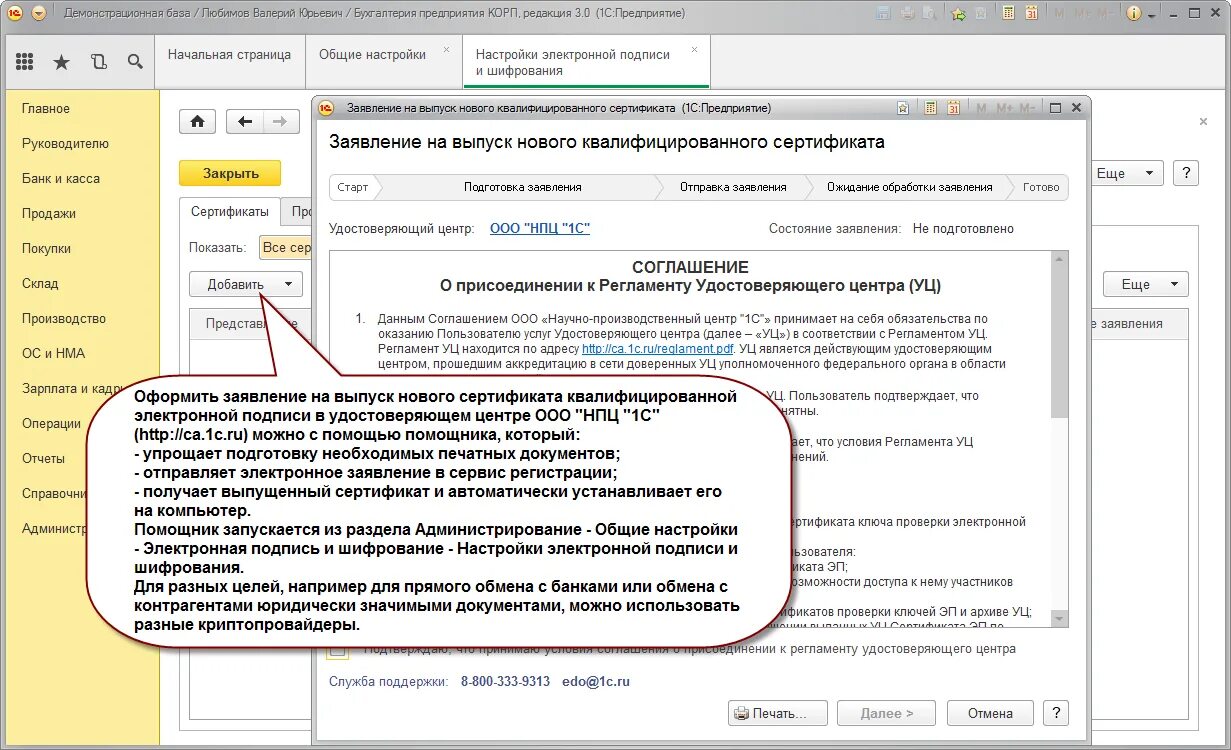This screenshot has height=750, width=1231.
Task: Open the calendar icon in main title bar
Action: pos(1032,14)
